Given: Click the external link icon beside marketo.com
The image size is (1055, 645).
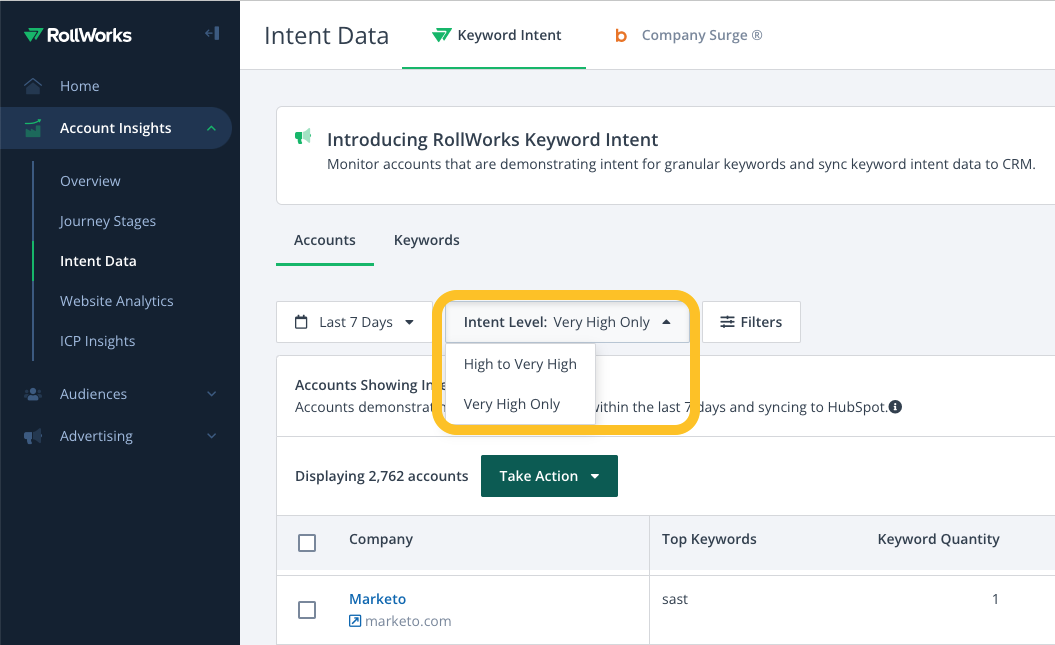Looking at the screenshot, I should pyautogui.click(x=355, y=621).
